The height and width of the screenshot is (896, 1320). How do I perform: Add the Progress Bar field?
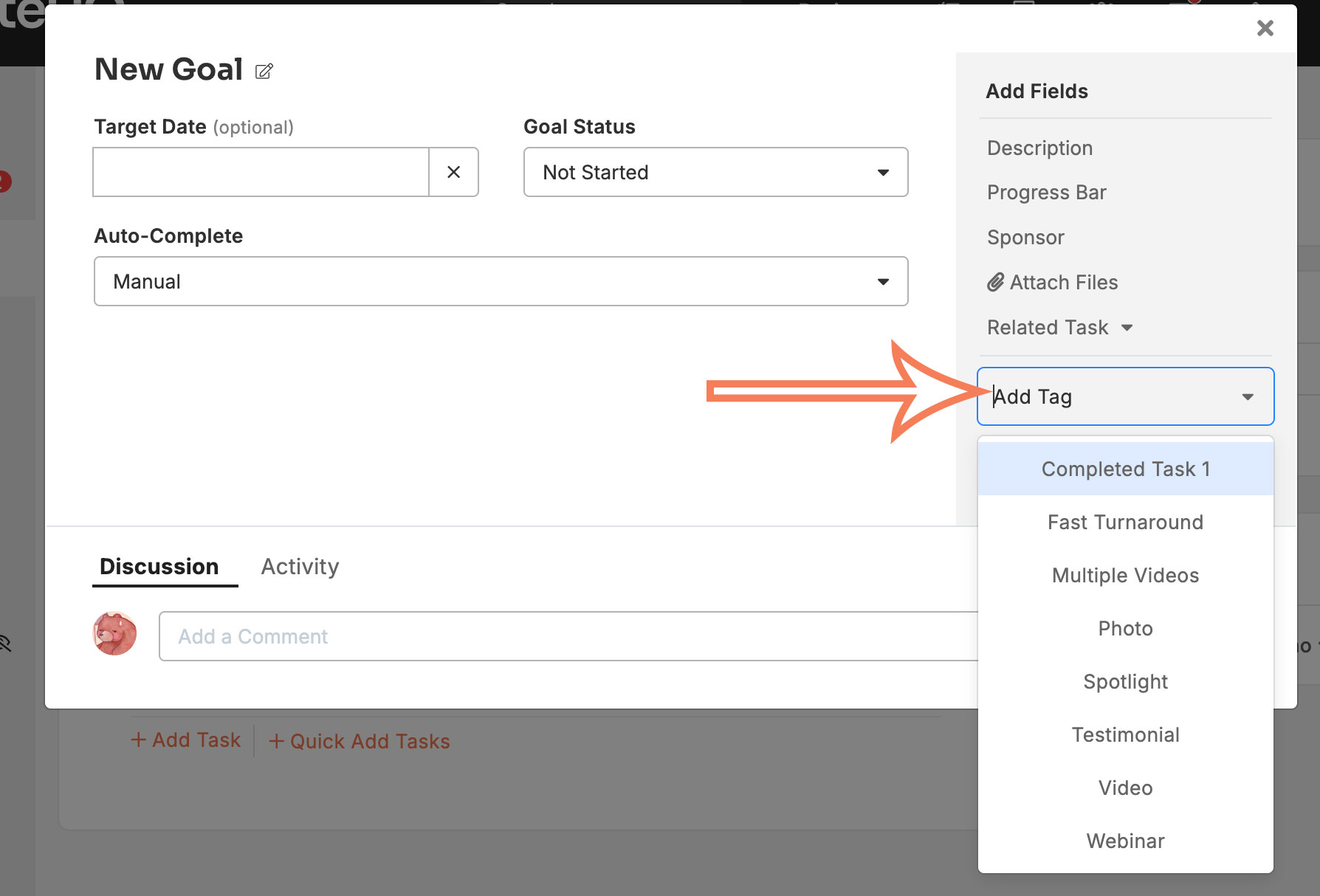[1046, 193]
